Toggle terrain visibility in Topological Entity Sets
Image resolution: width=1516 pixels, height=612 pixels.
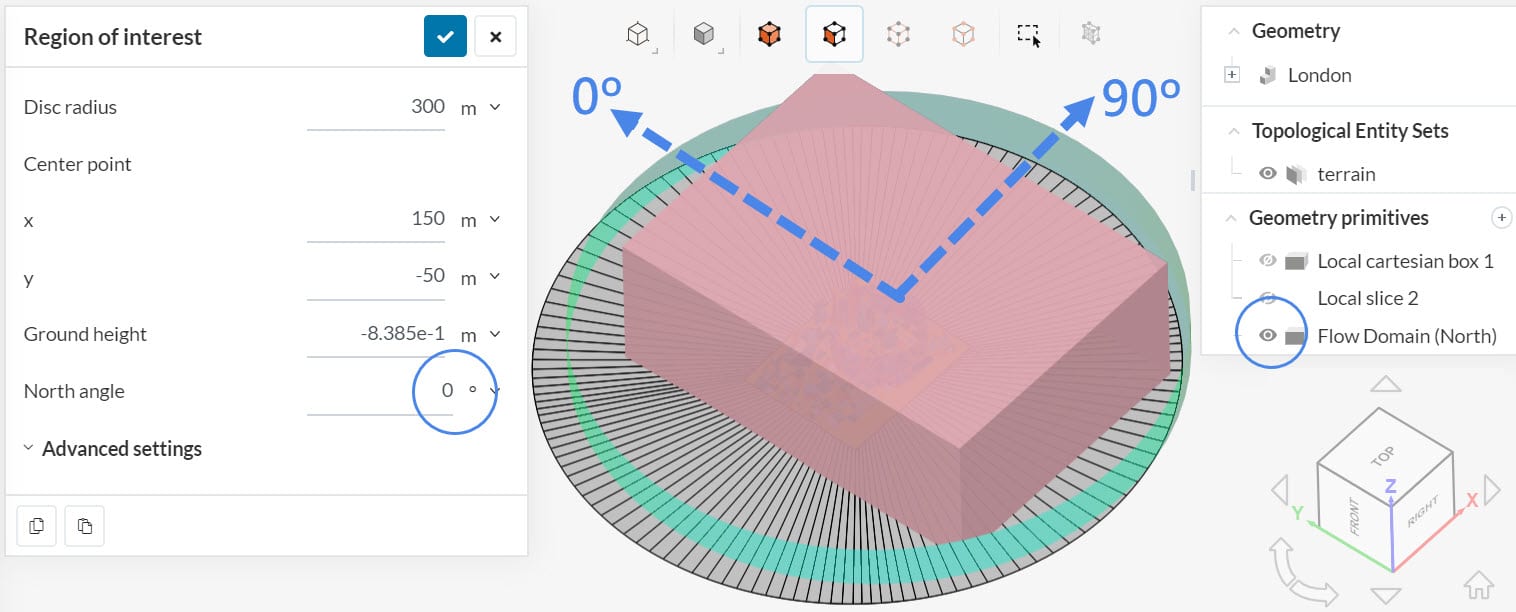click(x=1267, y=173)
